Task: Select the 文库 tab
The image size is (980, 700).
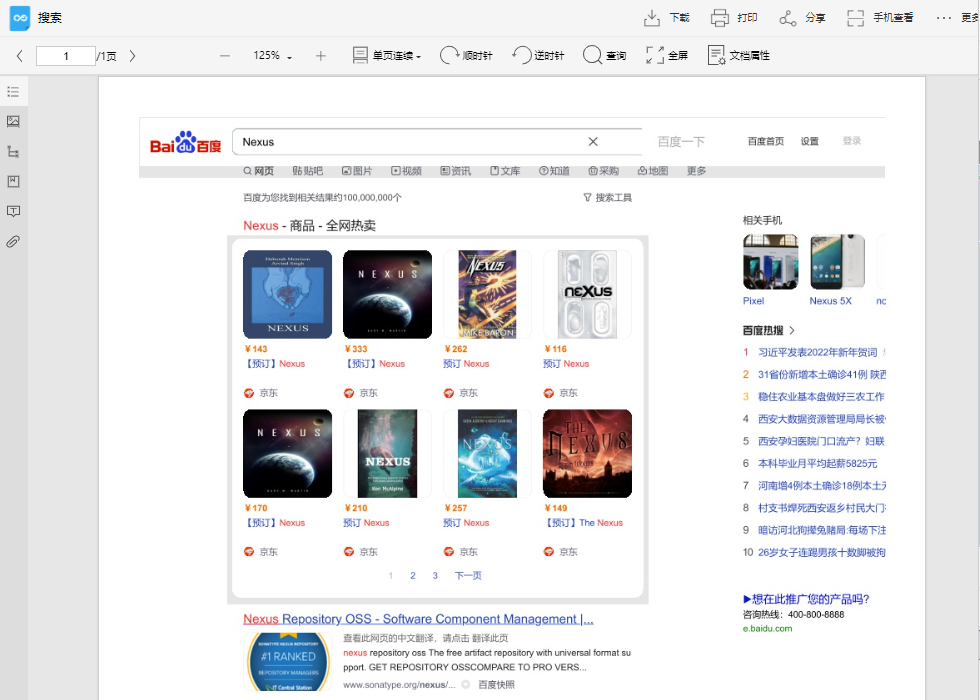Action: coord(505,171)
